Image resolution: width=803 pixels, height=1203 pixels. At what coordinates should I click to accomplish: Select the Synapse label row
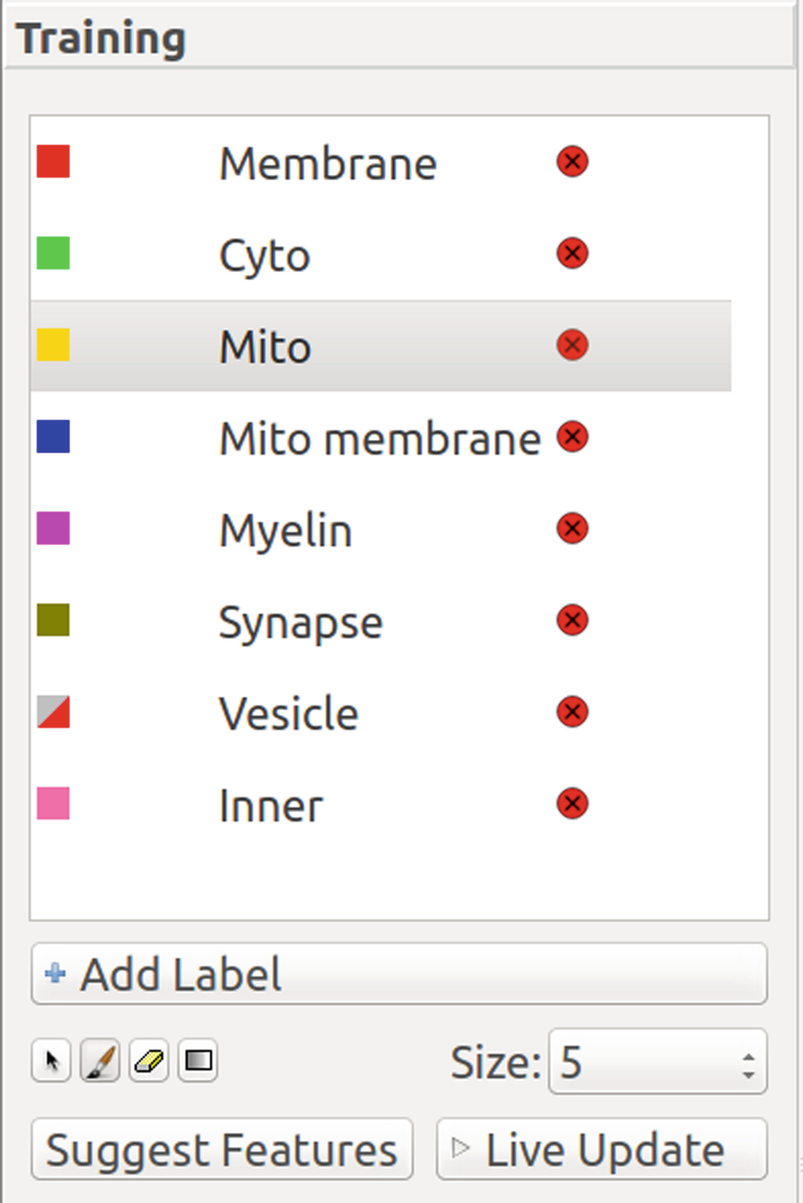click(380, 621)
